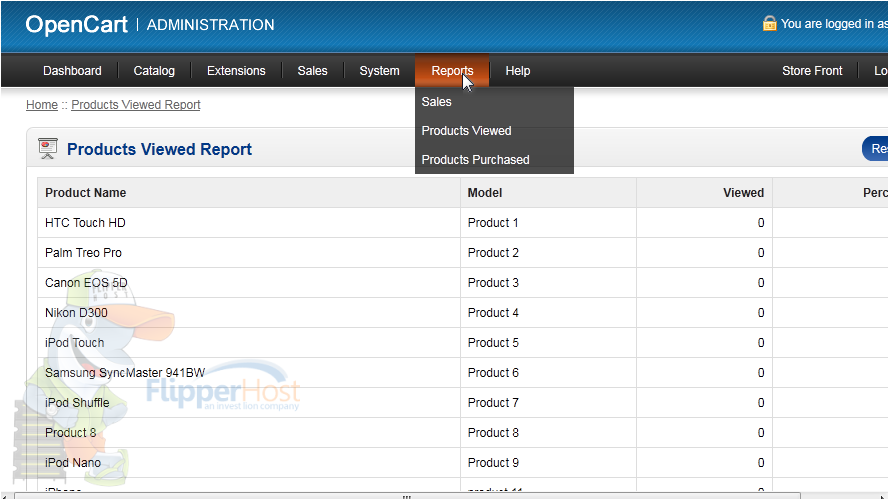This screenshot has height=500, width=889.
Task: Select the Nikon D300 product name
Action: click(x=76, y=313)
